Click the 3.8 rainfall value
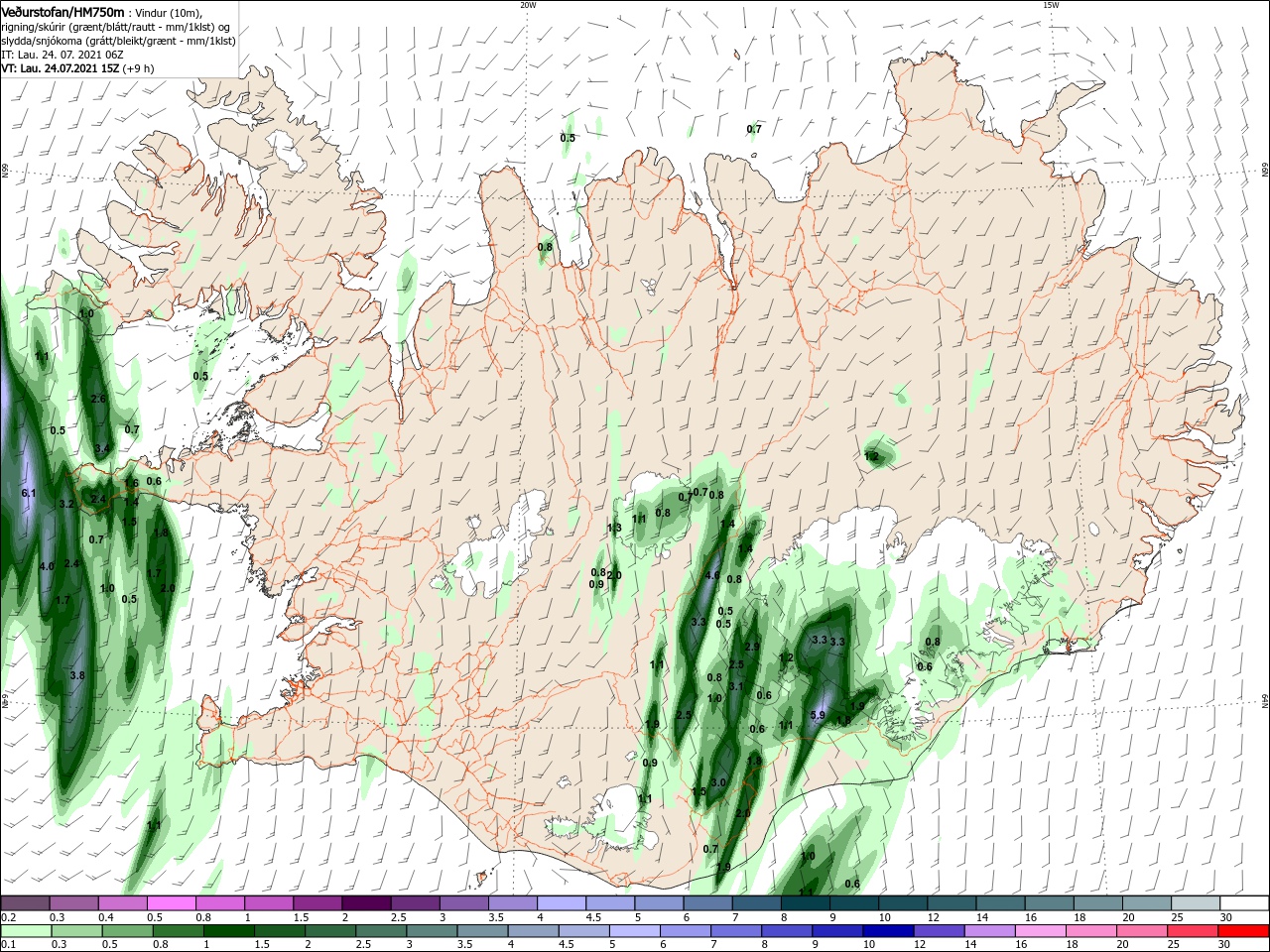Viewport: 1270px width, 952px height. pyautogui.click(x=77, y=675)
